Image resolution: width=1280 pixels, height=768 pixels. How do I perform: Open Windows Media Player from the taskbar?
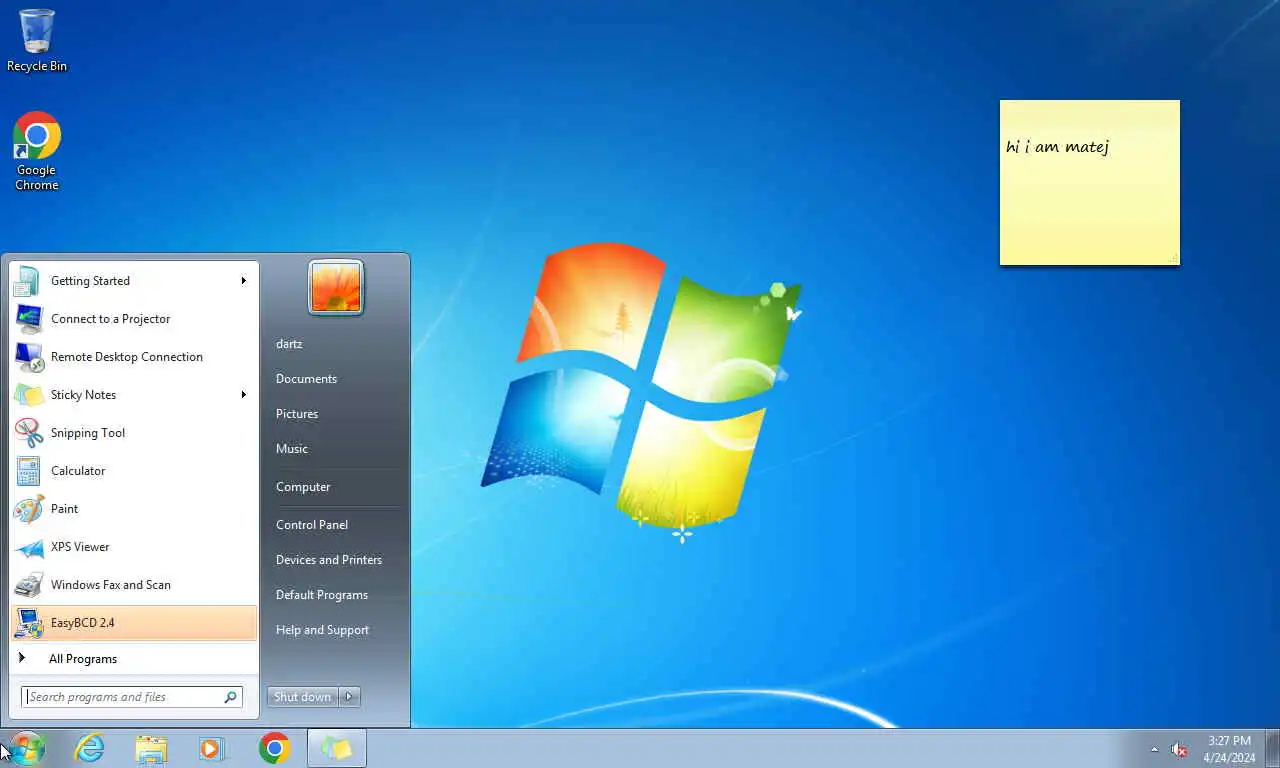pyautogui.click(x=213, y=748)
